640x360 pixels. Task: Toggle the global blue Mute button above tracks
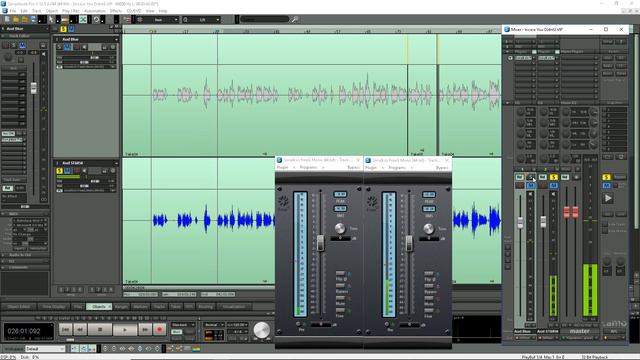(x=71, y=29)
